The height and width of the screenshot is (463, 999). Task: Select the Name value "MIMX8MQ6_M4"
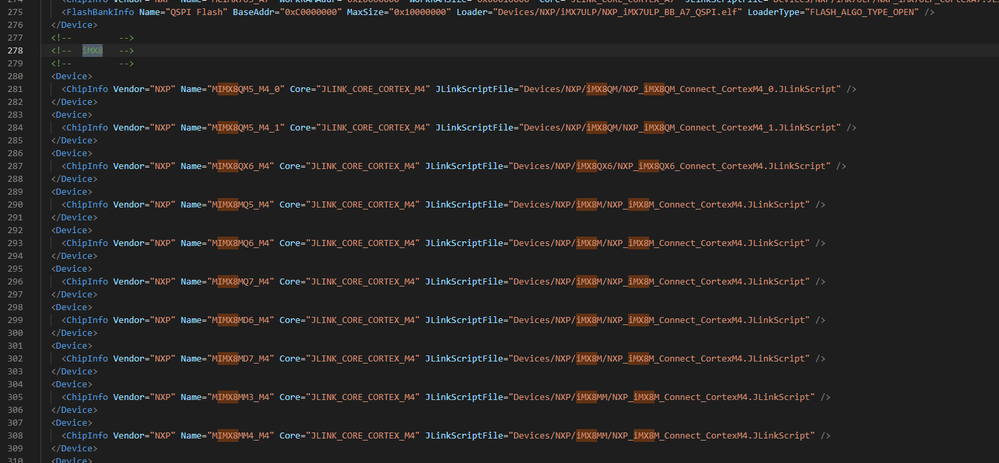(240, 243)
